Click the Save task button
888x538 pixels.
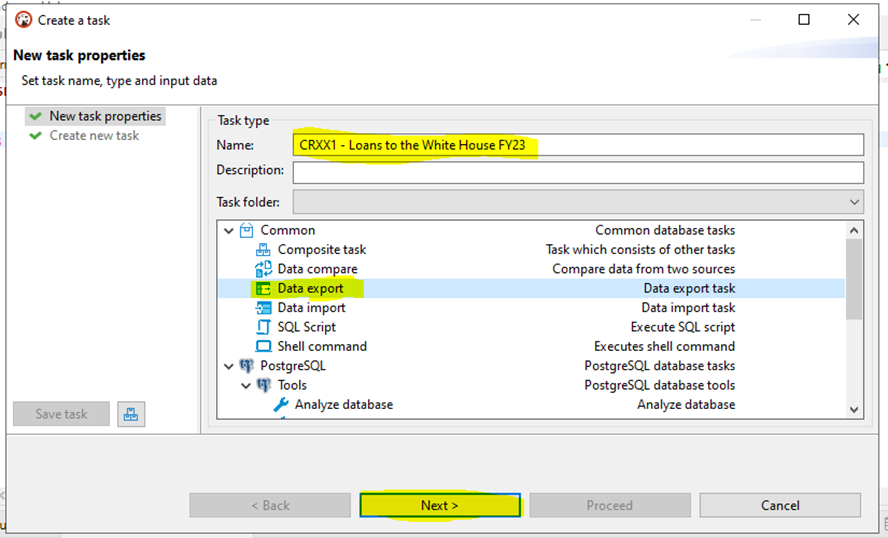tap(61, 414)
